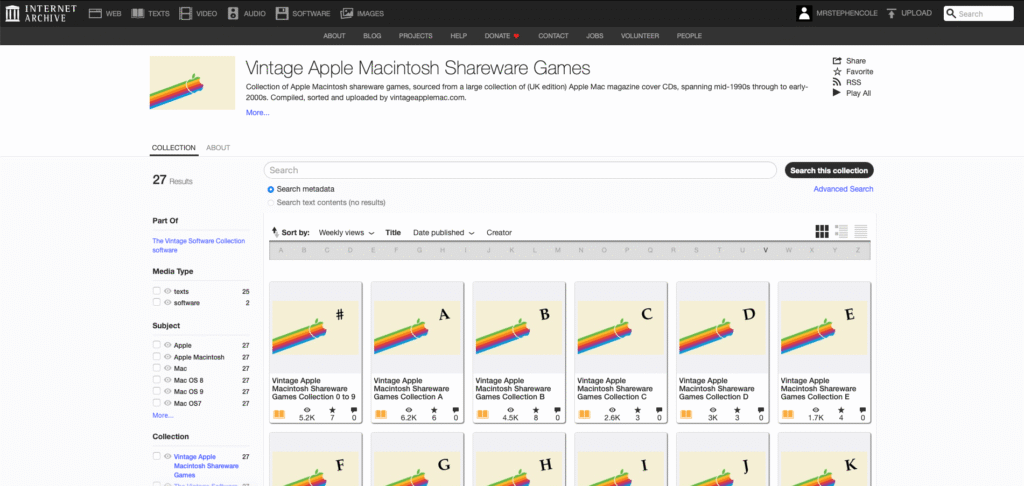Image resolution: width=1024 pixels, height=486 pixels.
Task: Open the collection rainbow Apple logo image
Action: [x=192, y=82]
